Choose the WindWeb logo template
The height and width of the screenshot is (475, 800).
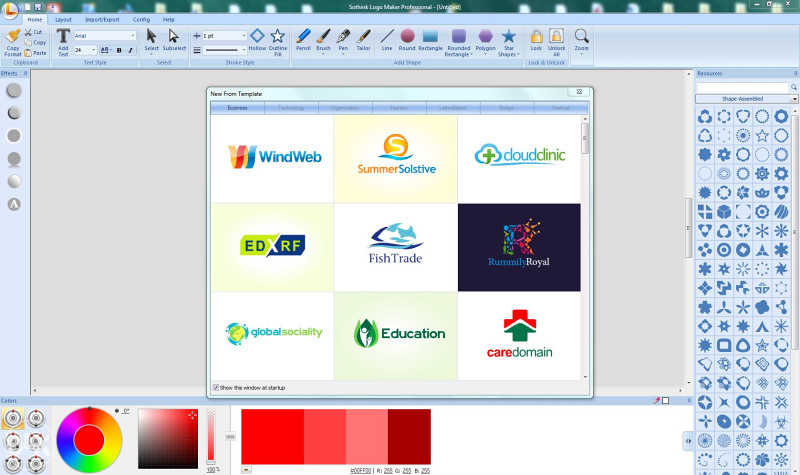pos(272,159)
